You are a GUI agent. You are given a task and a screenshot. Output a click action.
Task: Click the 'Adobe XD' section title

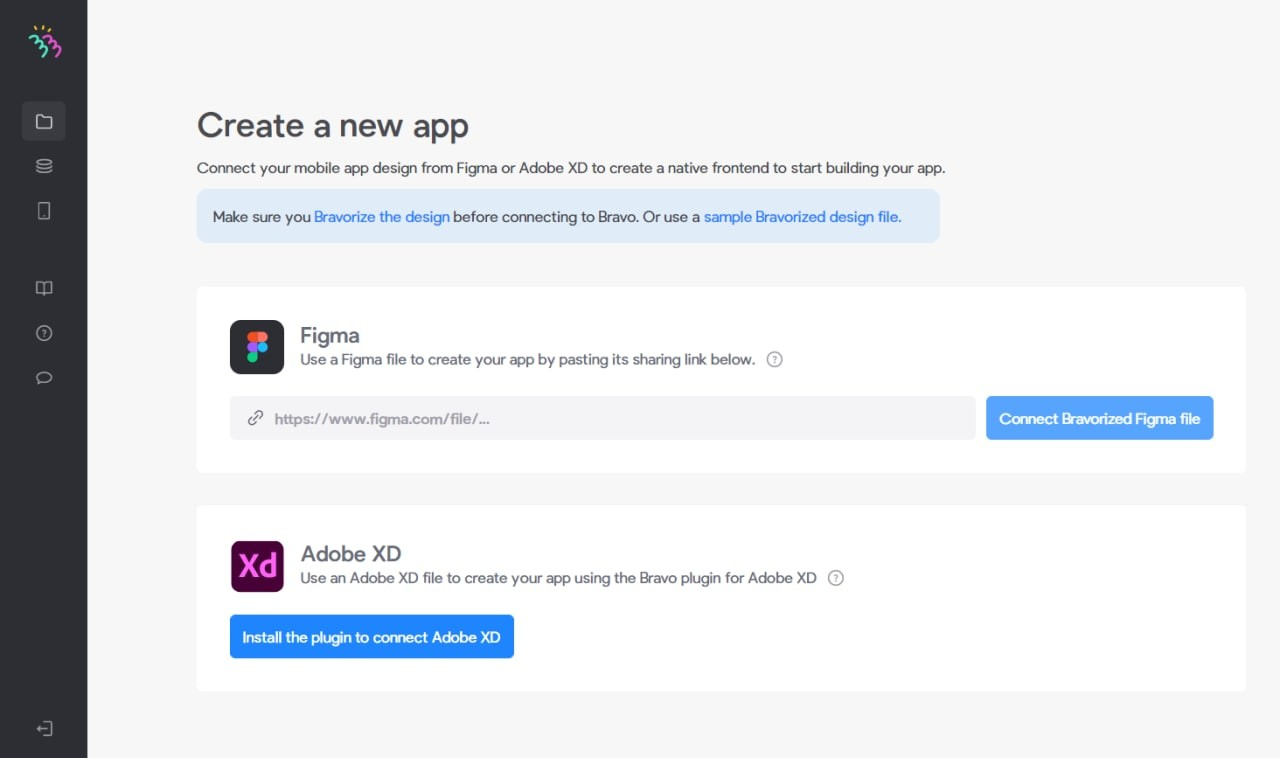coord(351,554)
